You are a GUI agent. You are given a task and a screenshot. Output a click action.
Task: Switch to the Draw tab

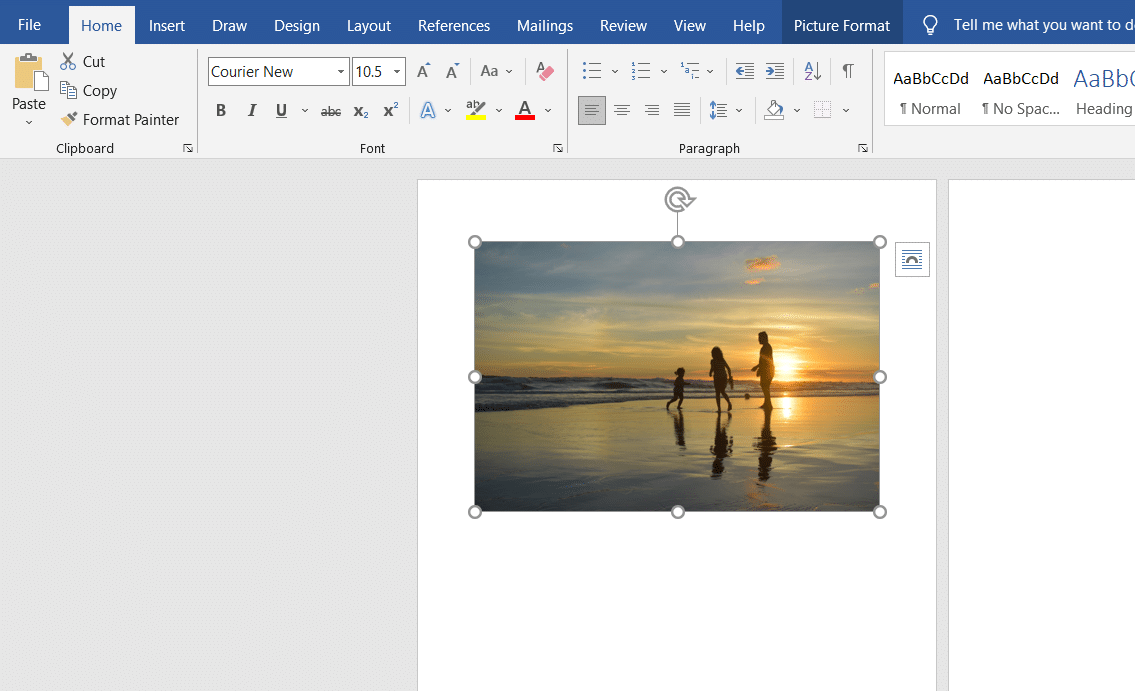pyautogui.click(x=229, y=25)
